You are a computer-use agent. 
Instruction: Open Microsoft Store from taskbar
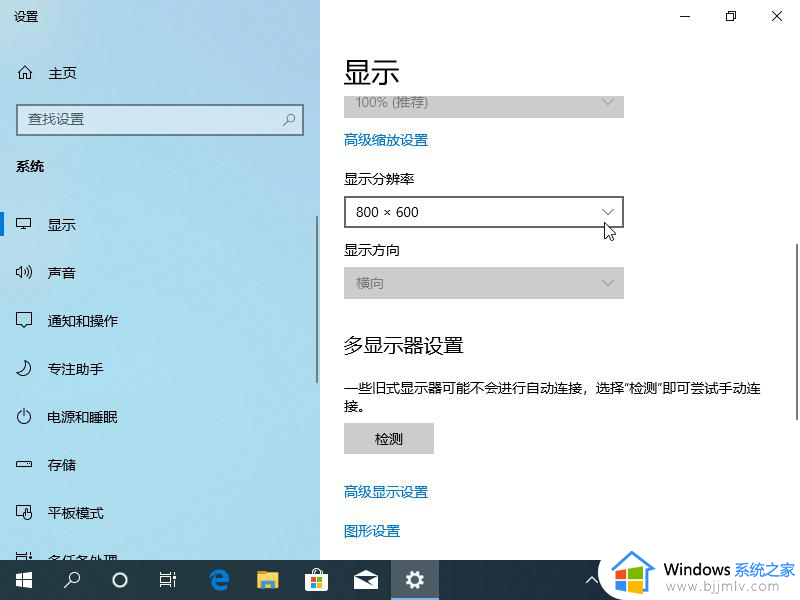point(316,580)
